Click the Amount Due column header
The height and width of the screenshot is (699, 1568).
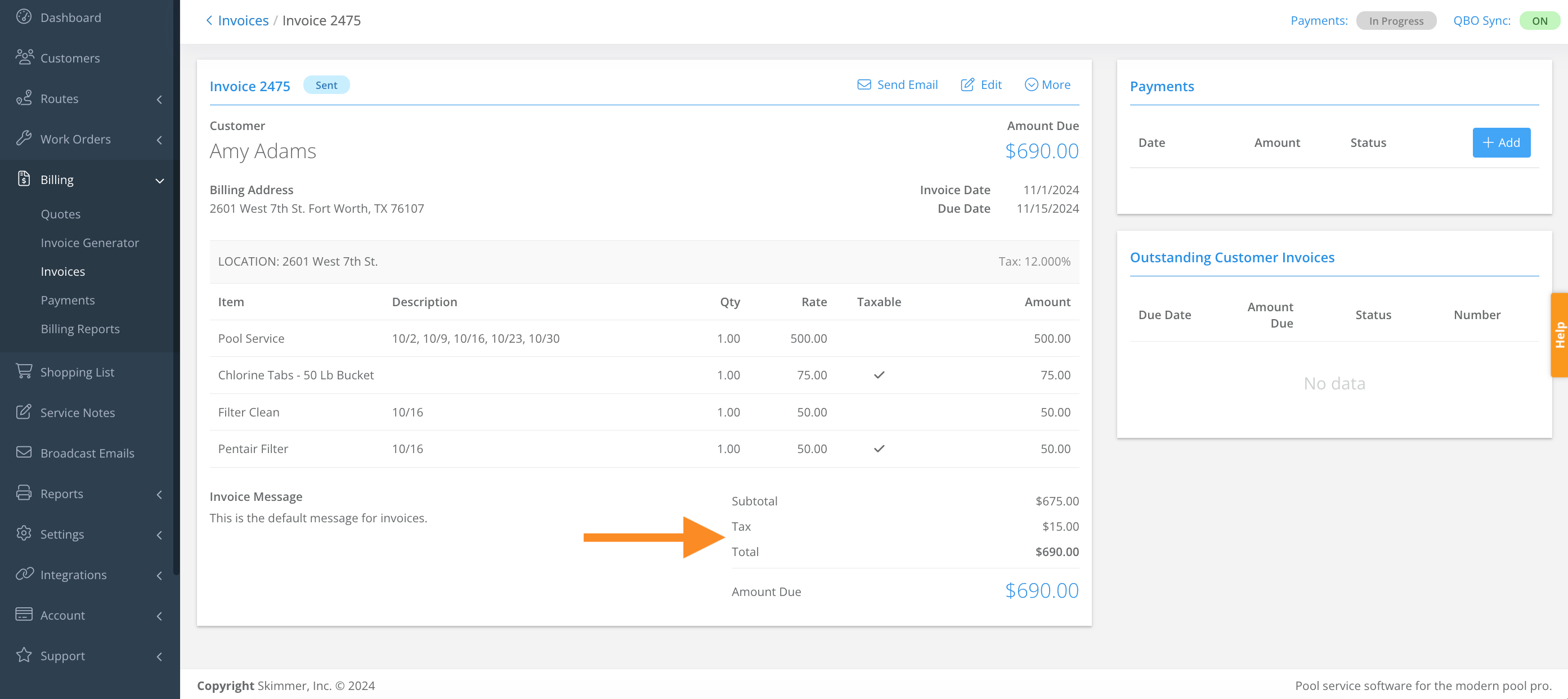1270,315
